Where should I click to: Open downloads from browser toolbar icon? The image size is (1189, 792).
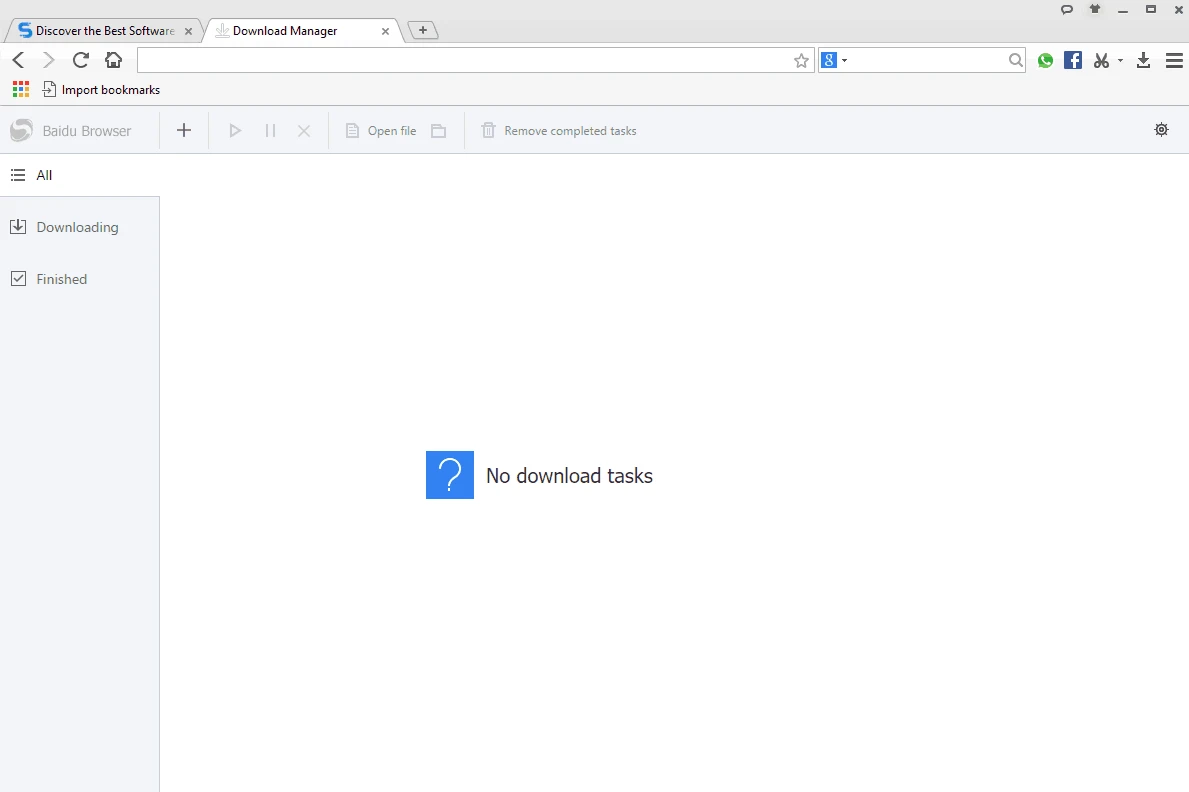(1144, 61)
